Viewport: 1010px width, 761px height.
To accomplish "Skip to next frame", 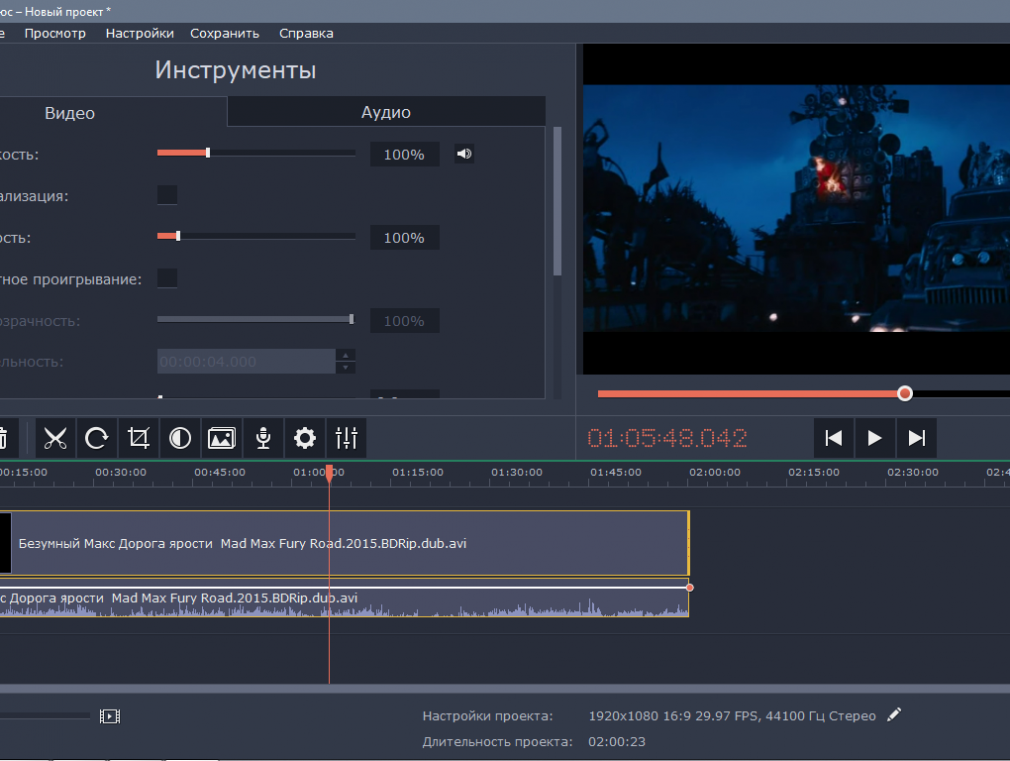I will tap(917, 438).
